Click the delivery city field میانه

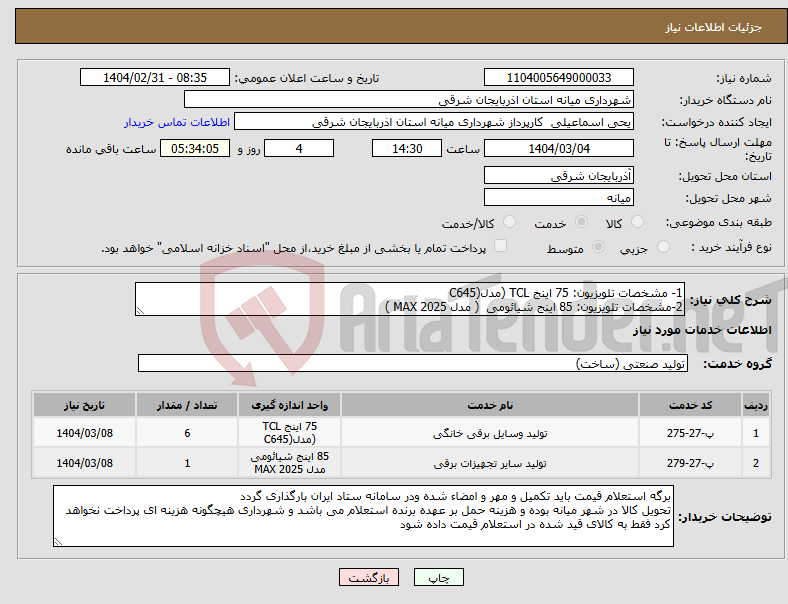(559, 197)
